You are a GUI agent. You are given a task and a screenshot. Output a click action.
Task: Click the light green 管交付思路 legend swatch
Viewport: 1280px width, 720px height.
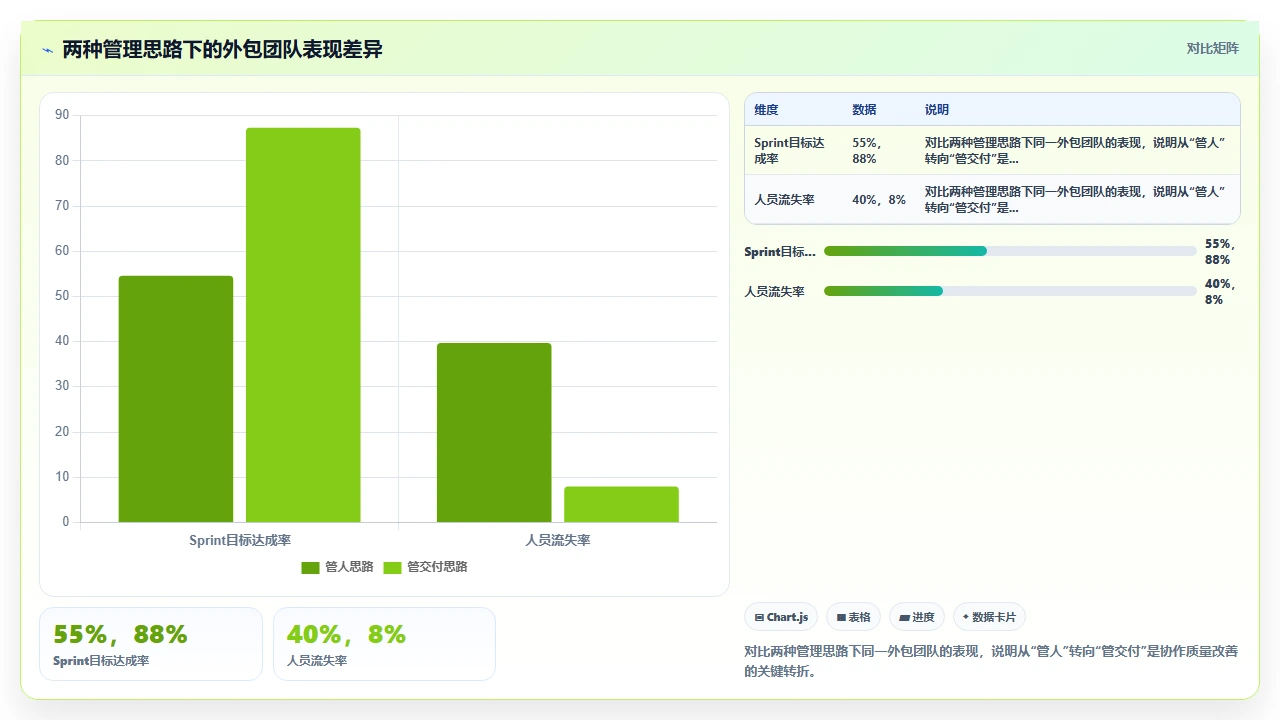(x=392, y=567)
